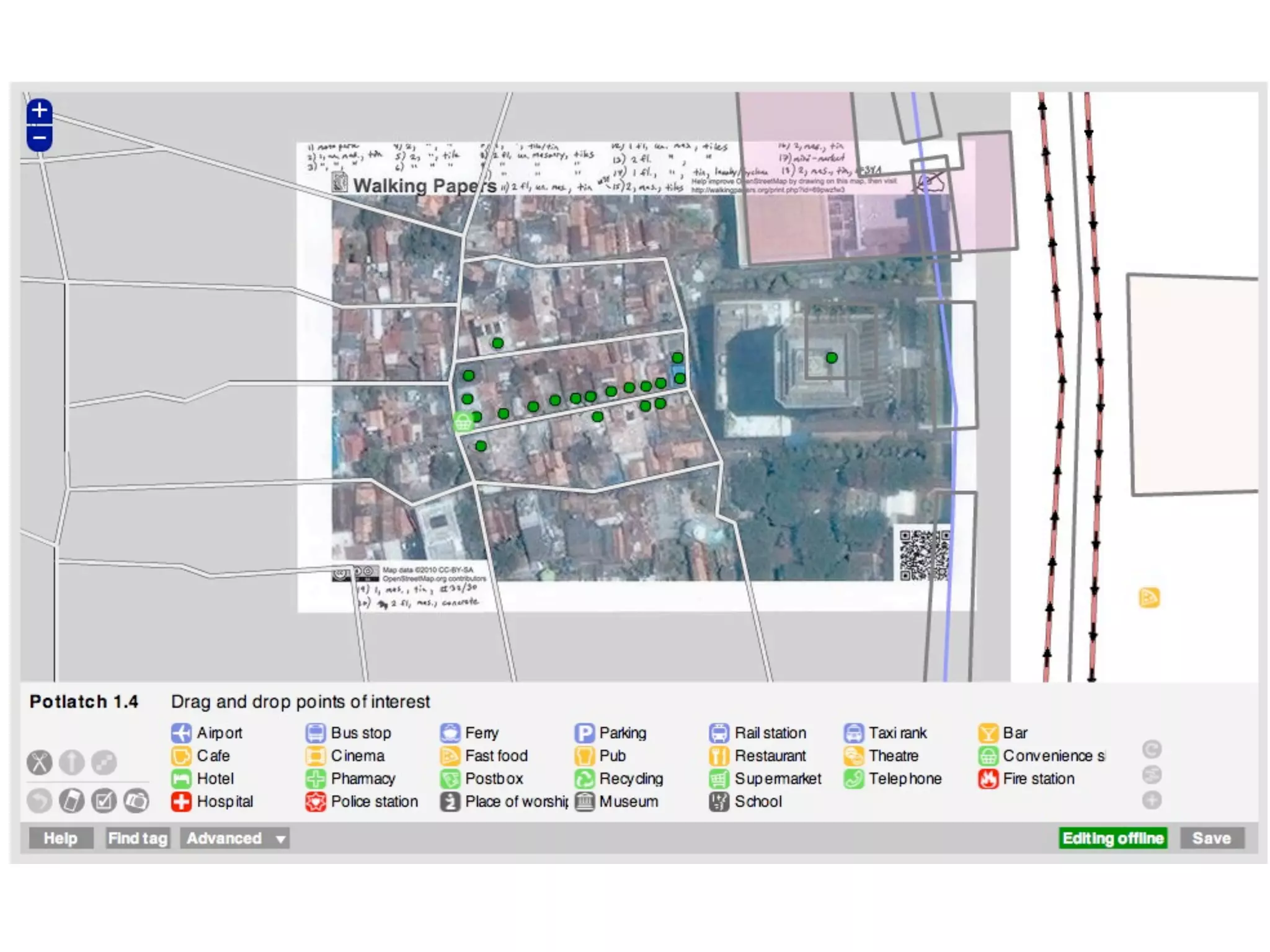Click the Advanced dropdown arrow
Image resolution: width=1270 pixels, height=952 pixels.
(x=281, y=839)
